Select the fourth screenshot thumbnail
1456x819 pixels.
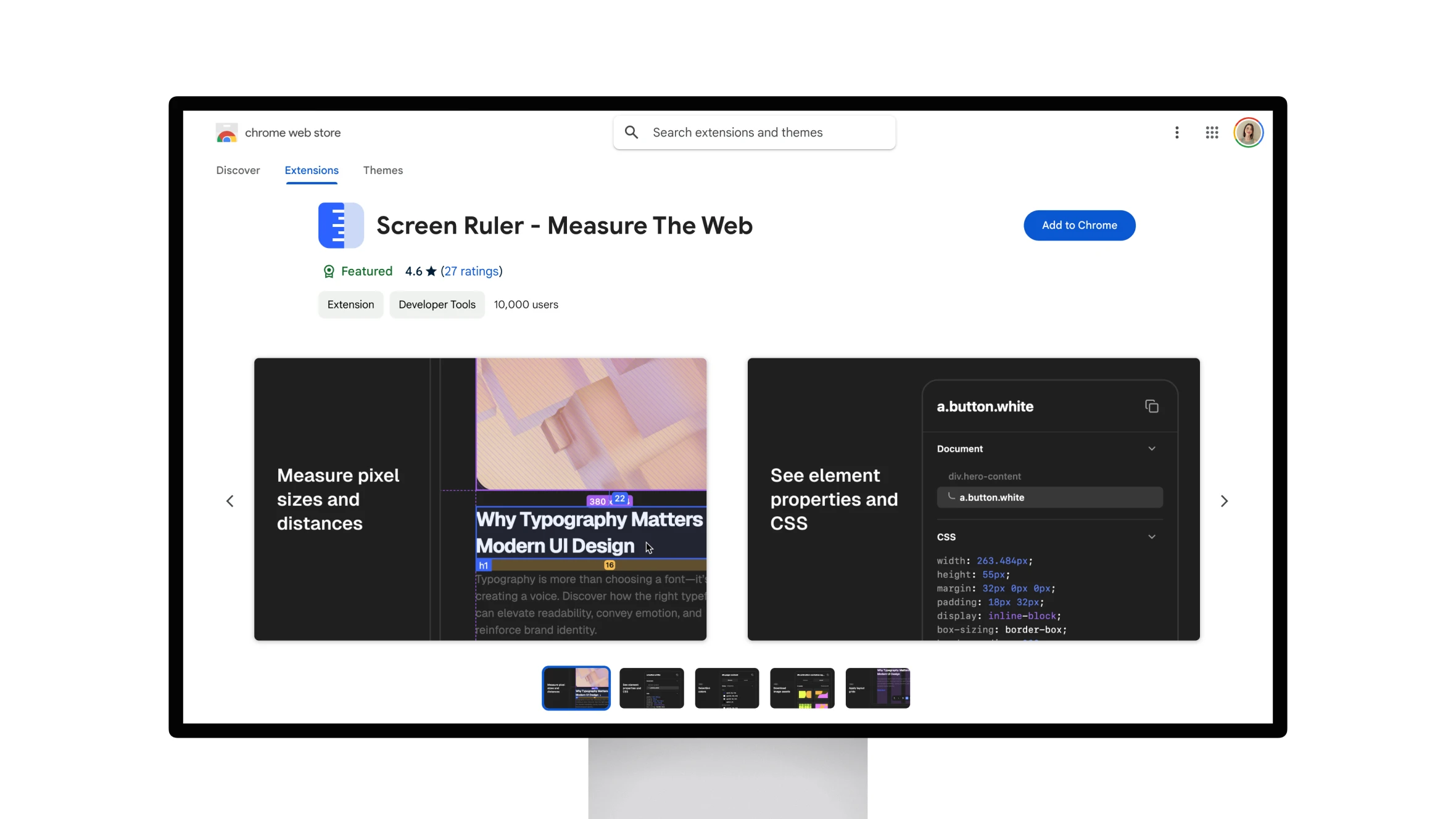803,688
